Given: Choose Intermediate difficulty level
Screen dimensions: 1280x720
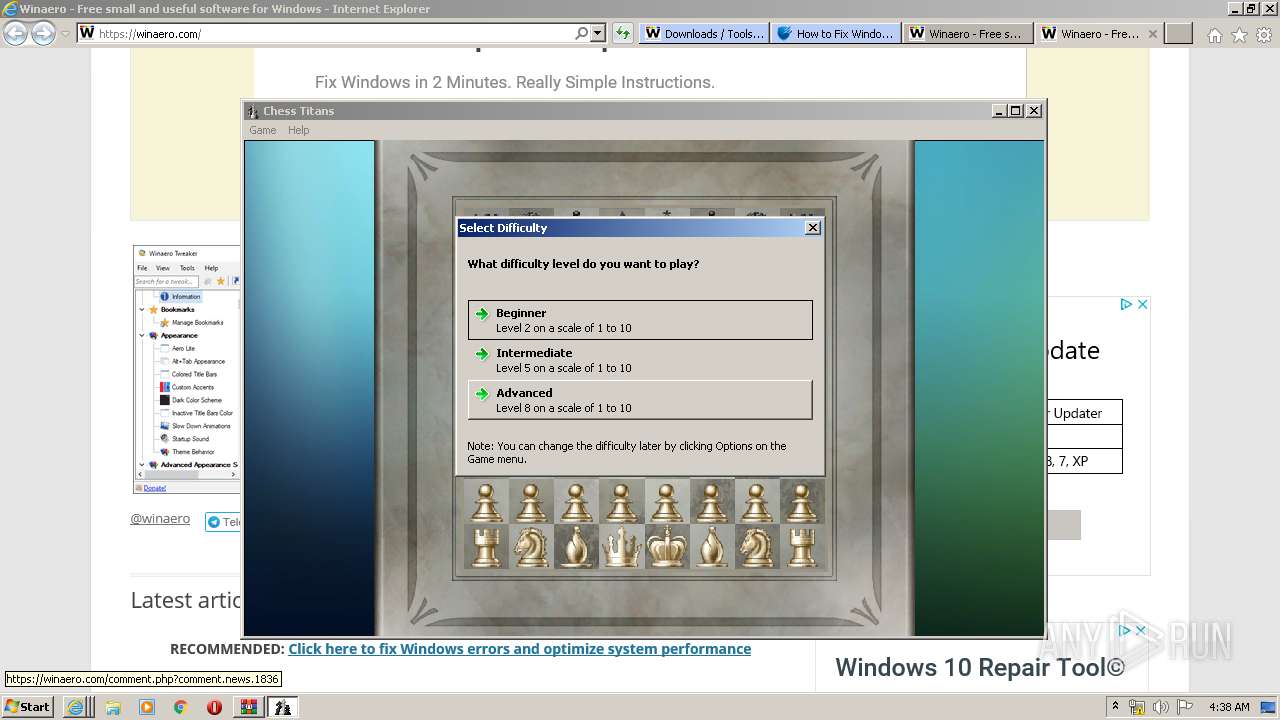Looking at the screenshot, I should (x=640, y=360).
